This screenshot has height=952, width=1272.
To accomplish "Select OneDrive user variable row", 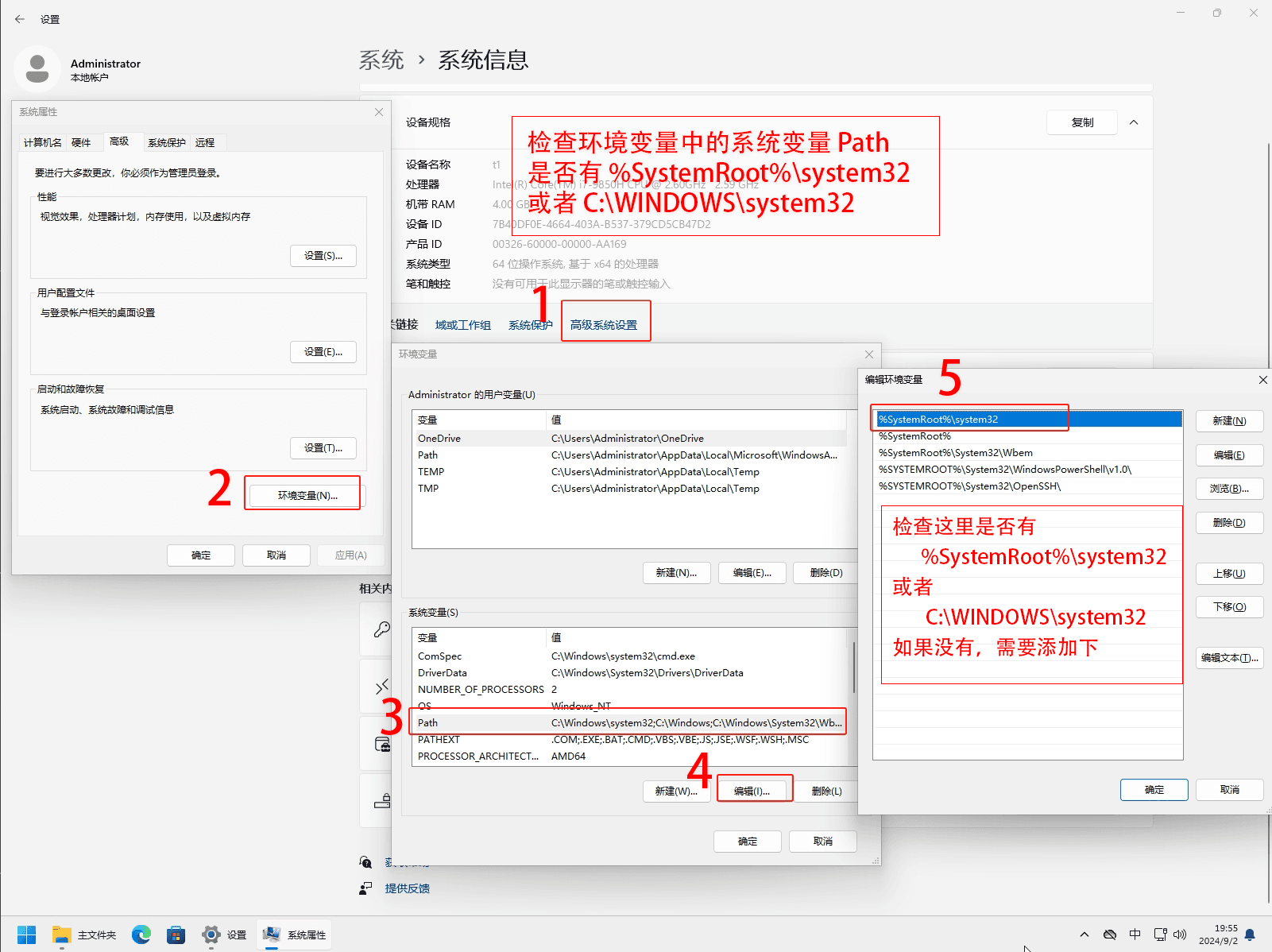I will point(629,439).
